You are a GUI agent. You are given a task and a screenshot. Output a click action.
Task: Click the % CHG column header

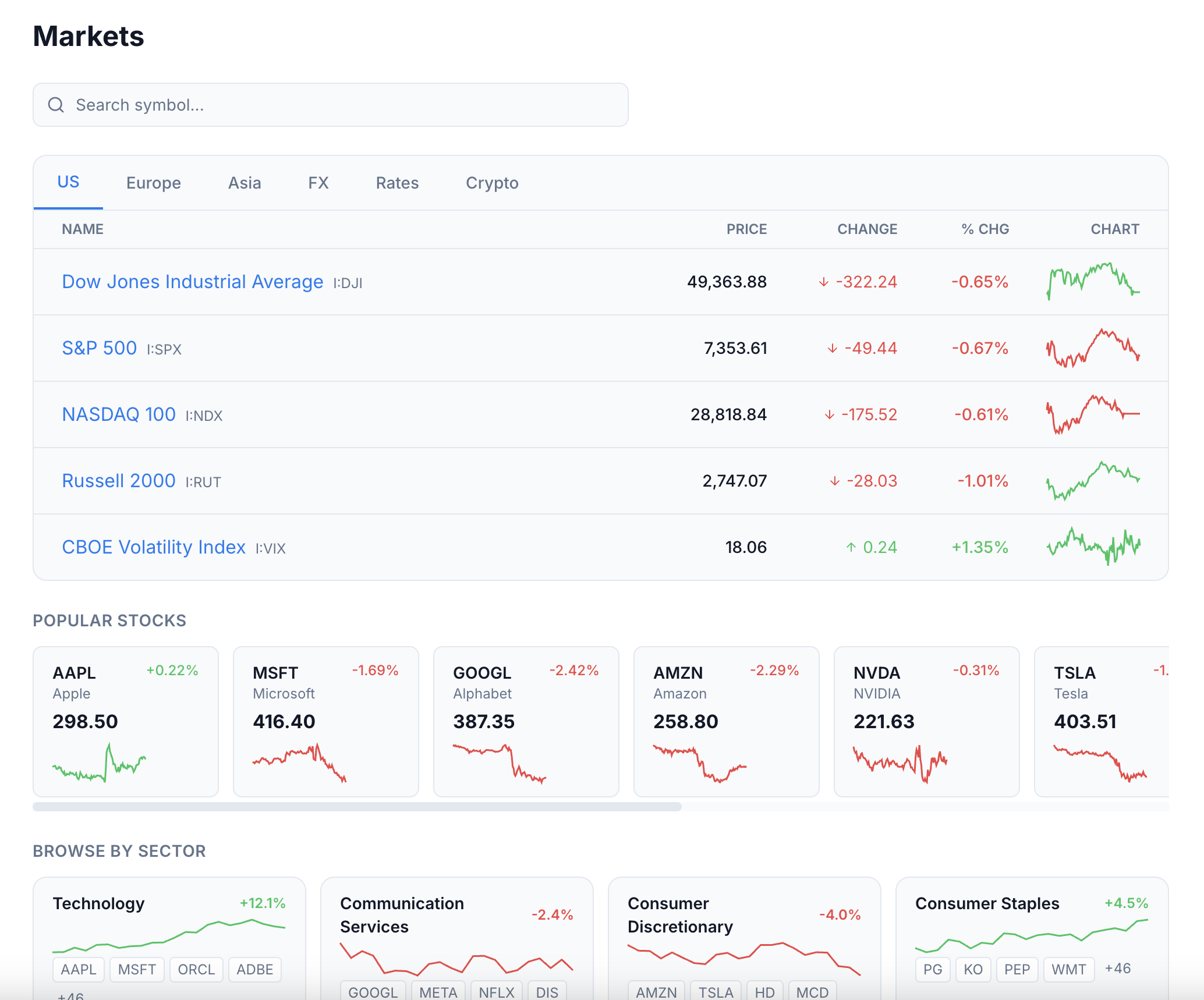click(x=985, y=229)
